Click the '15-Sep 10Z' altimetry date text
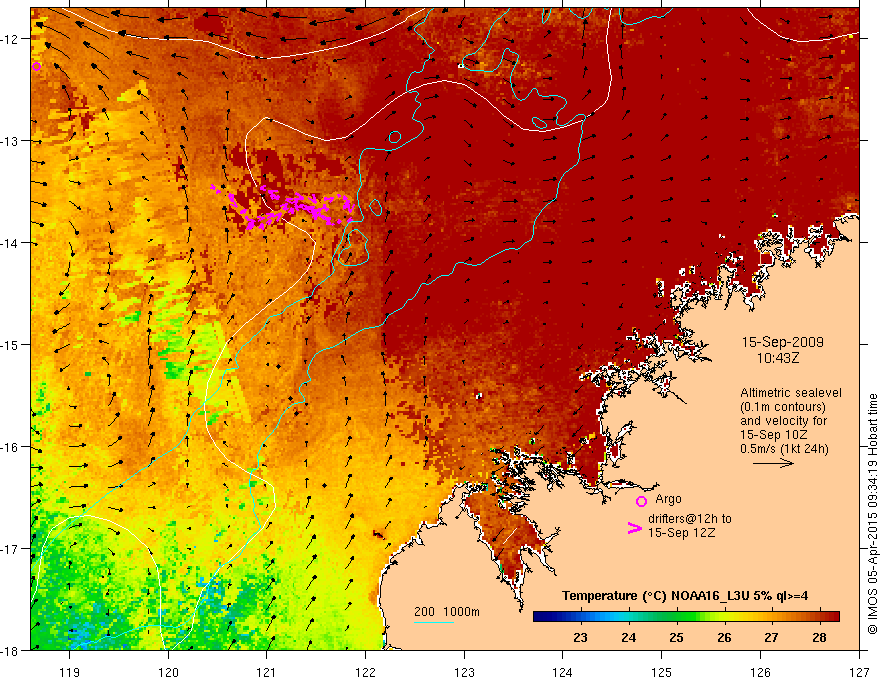 (774, 435)
